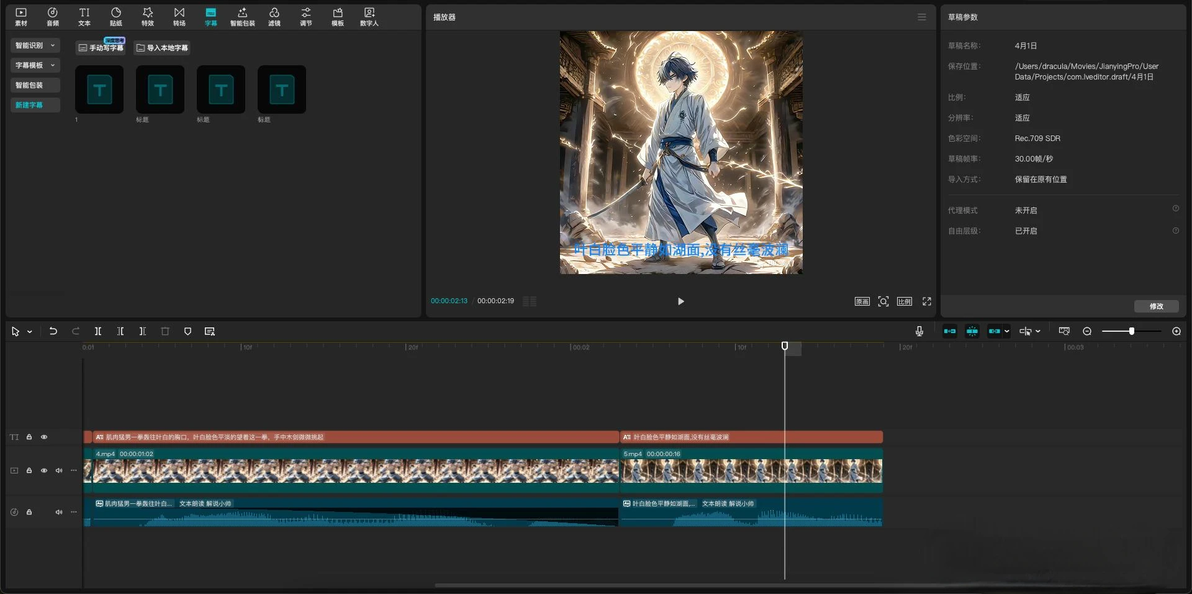Viewport: 1192px width, 594px height.
Task: Select 新建字幕 in the left sidebar
Action: point(35,105)
